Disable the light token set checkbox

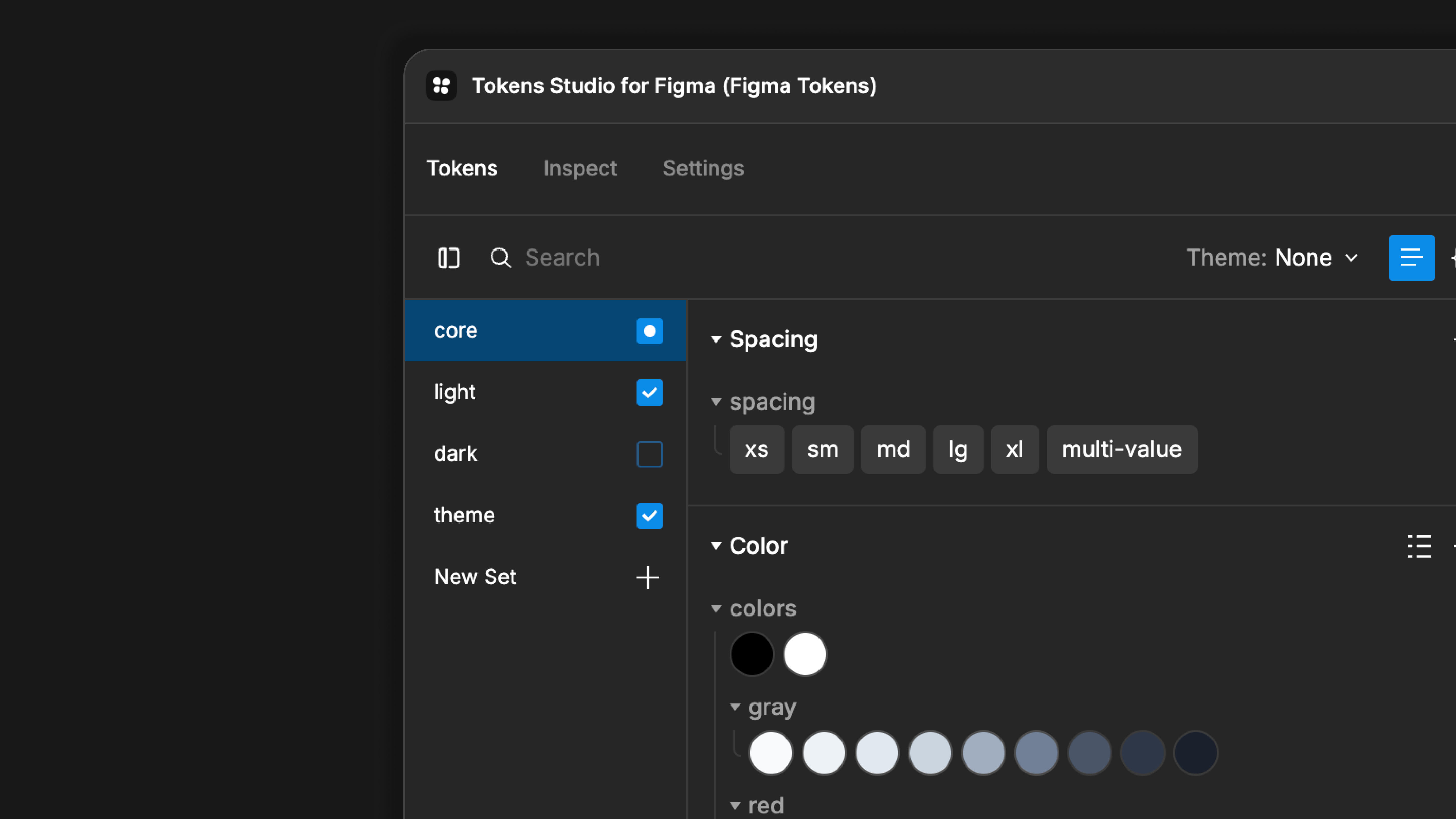tap(649, 392)
